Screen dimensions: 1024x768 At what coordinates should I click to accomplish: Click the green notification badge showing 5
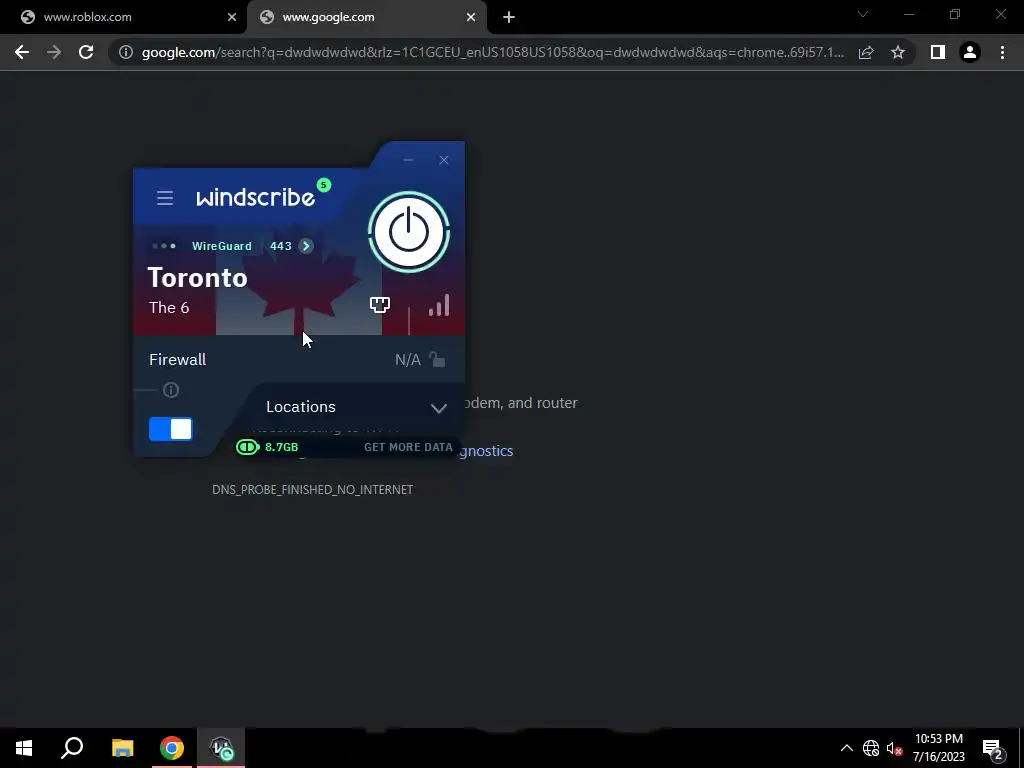(x=323, y=185)
